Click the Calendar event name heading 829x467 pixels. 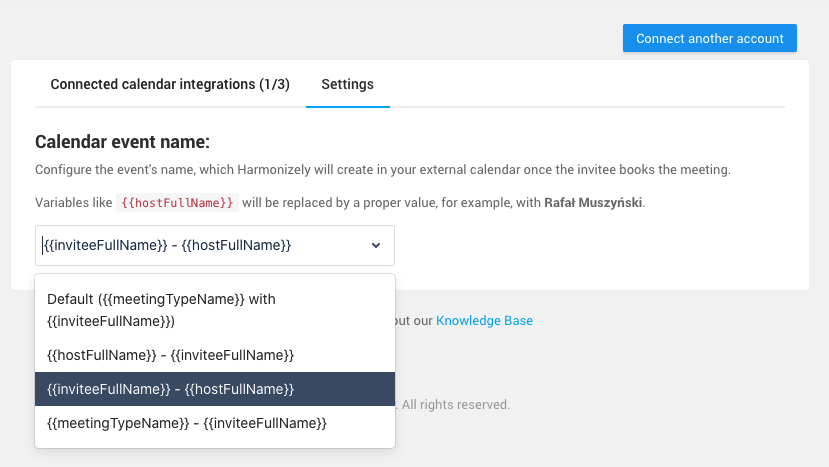tap(122, 142)
